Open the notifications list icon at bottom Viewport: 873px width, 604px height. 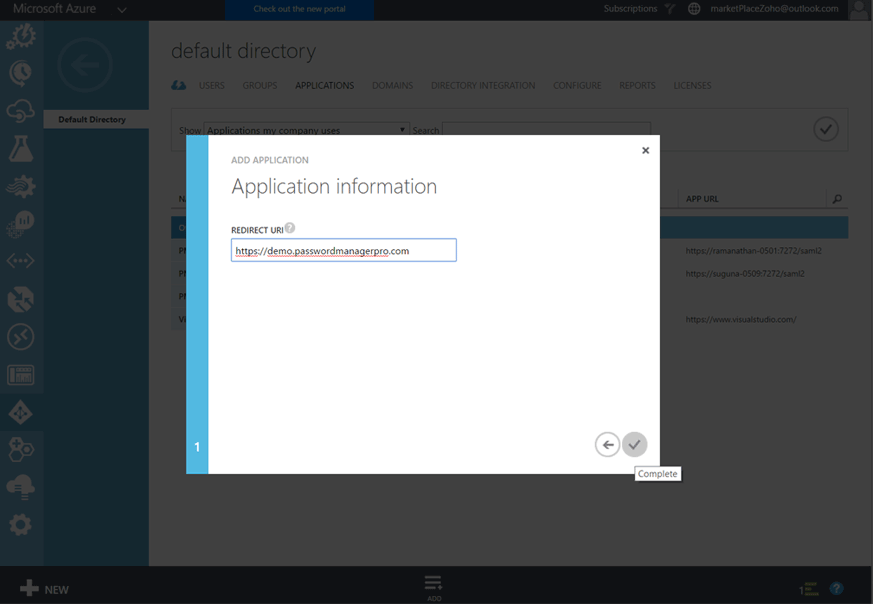pyautogui.click(x=808, y=588)
